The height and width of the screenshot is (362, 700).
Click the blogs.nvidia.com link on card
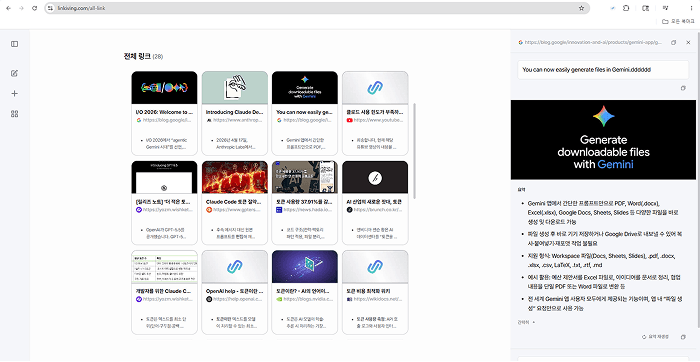click(x=308, y=299)
